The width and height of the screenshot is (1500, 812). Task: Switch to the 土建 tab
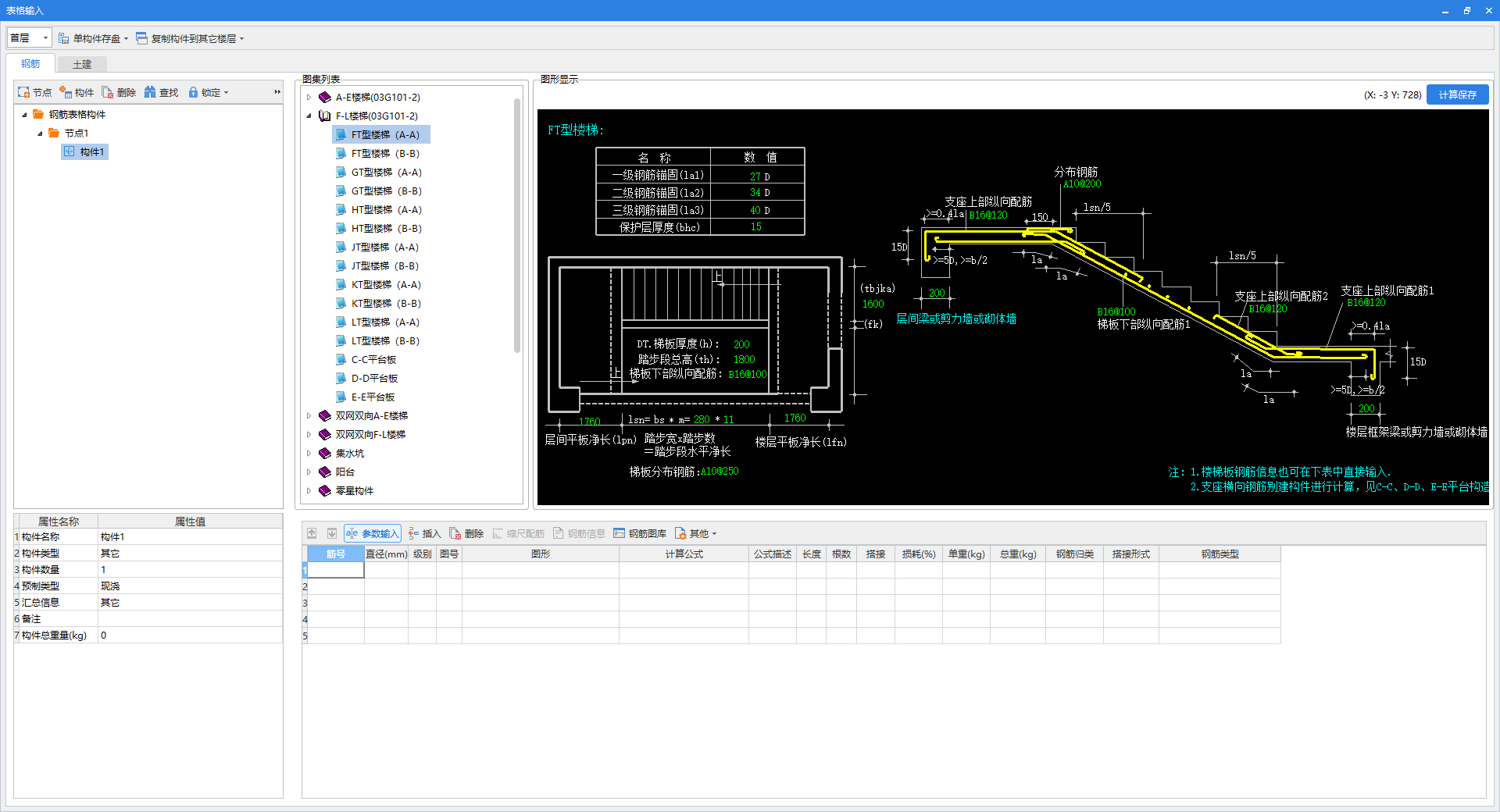[x=82, y=64]
